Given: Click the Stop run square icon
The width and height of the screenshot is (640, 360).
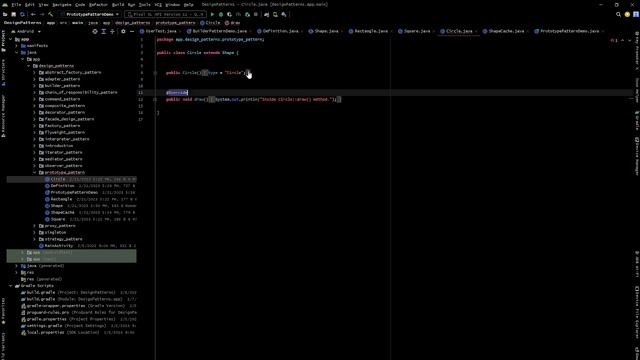Looking at the screenshot, I should click(256, 14).
